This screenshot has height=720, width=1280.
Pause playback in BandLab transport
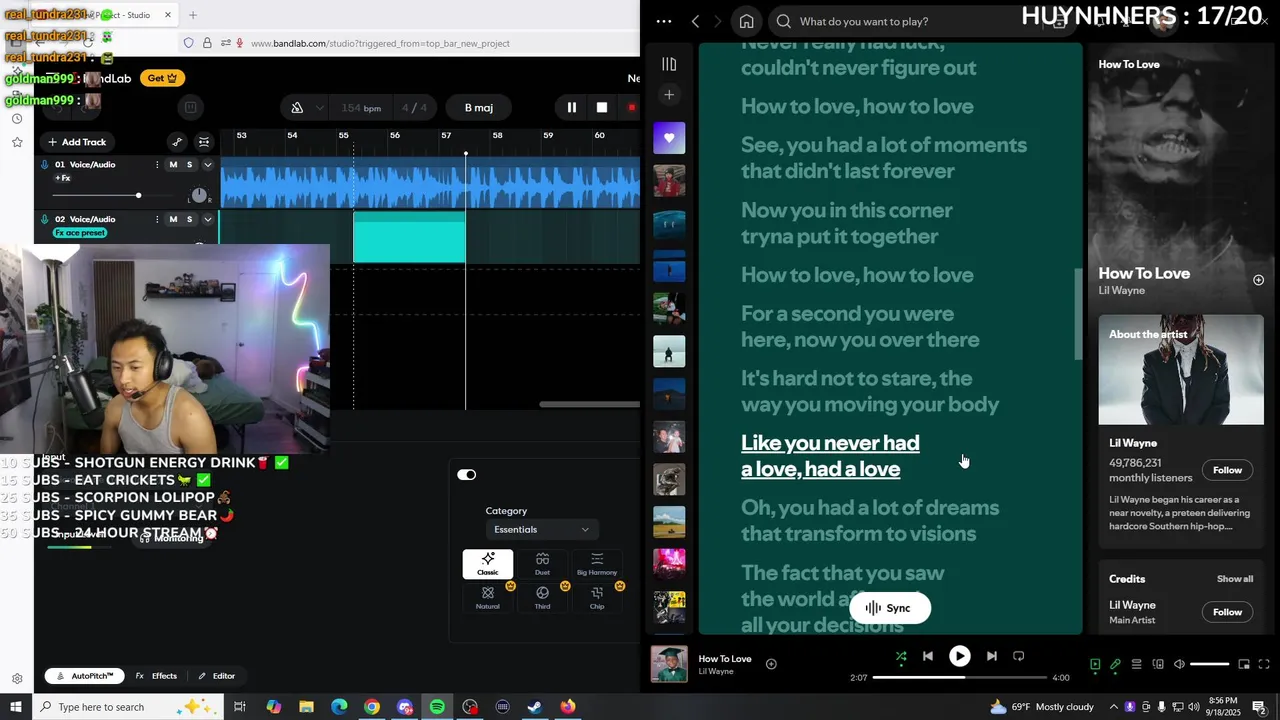(572, 108)
